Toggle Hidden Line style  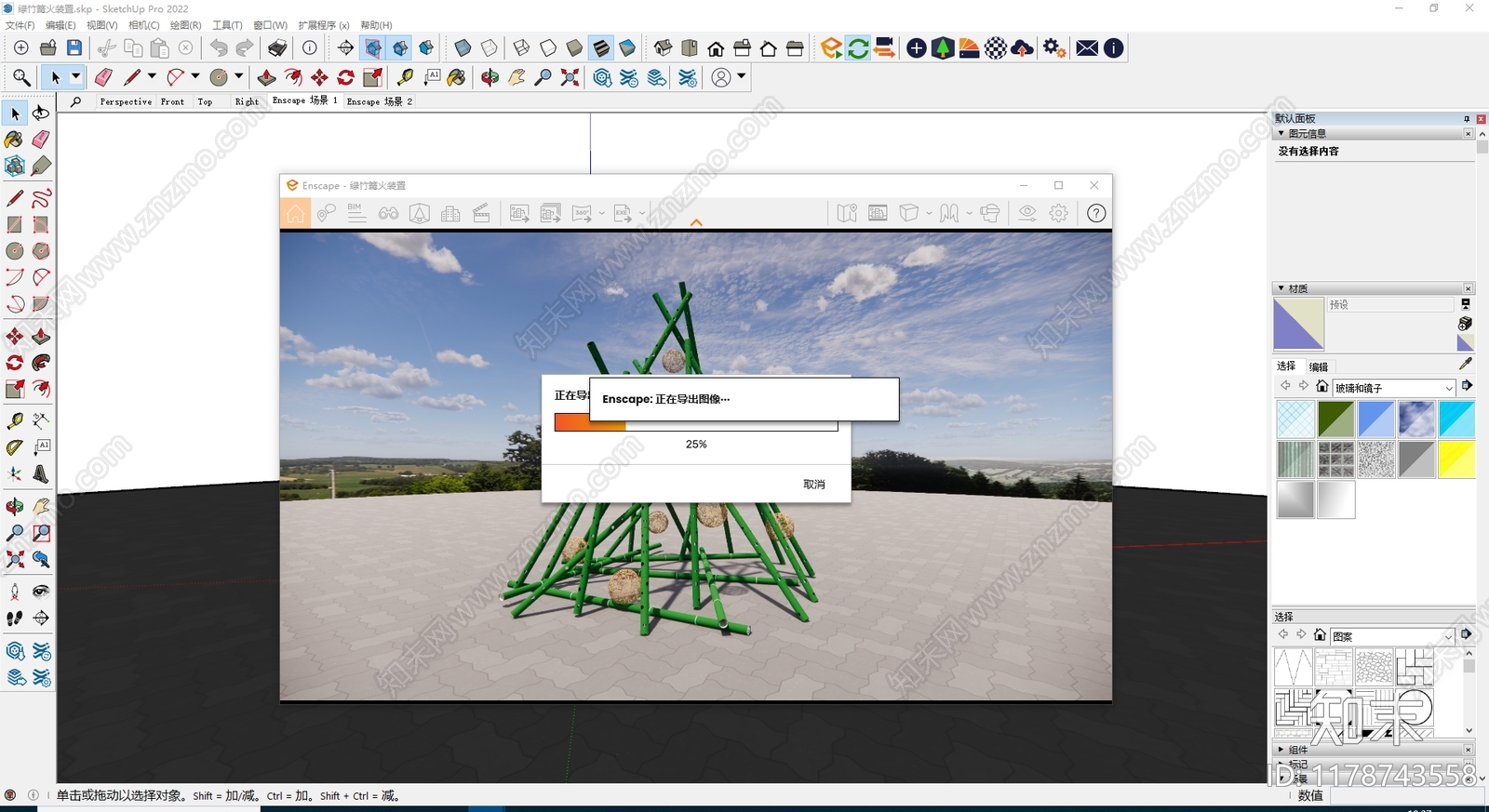pyautogui.click(x=548, y=47)
